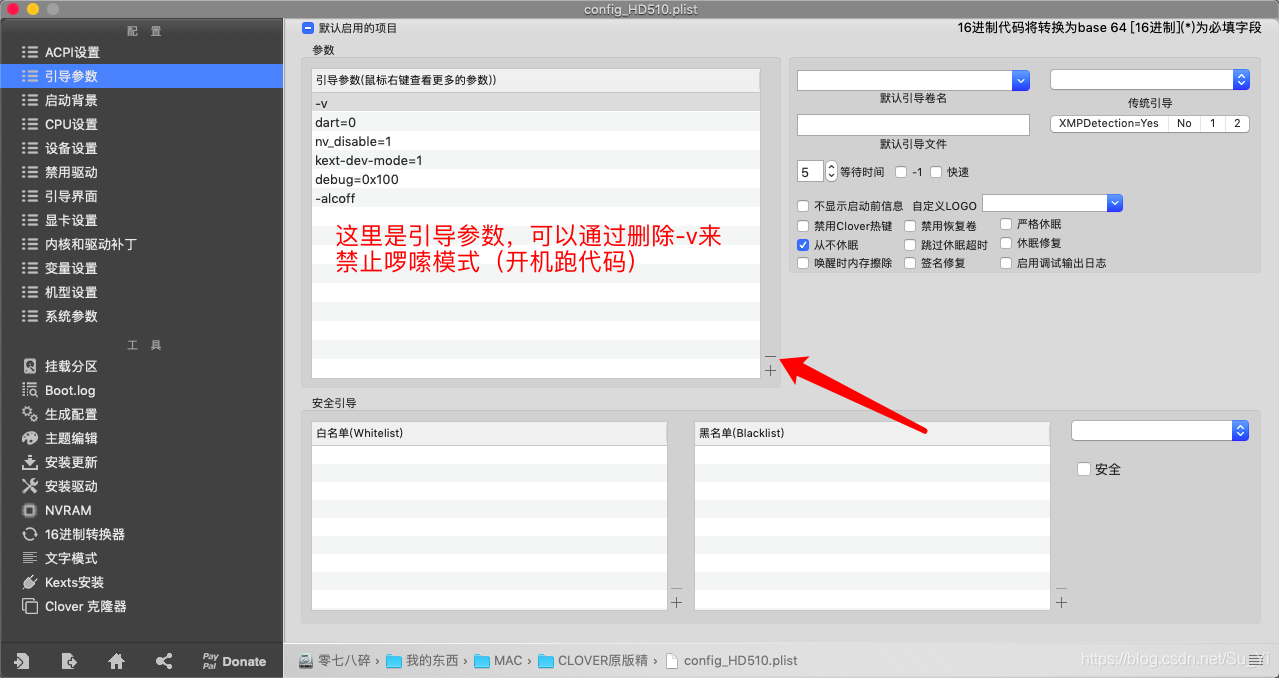
Task: Click the timeout field showing 5
Action: pos(811,171)
